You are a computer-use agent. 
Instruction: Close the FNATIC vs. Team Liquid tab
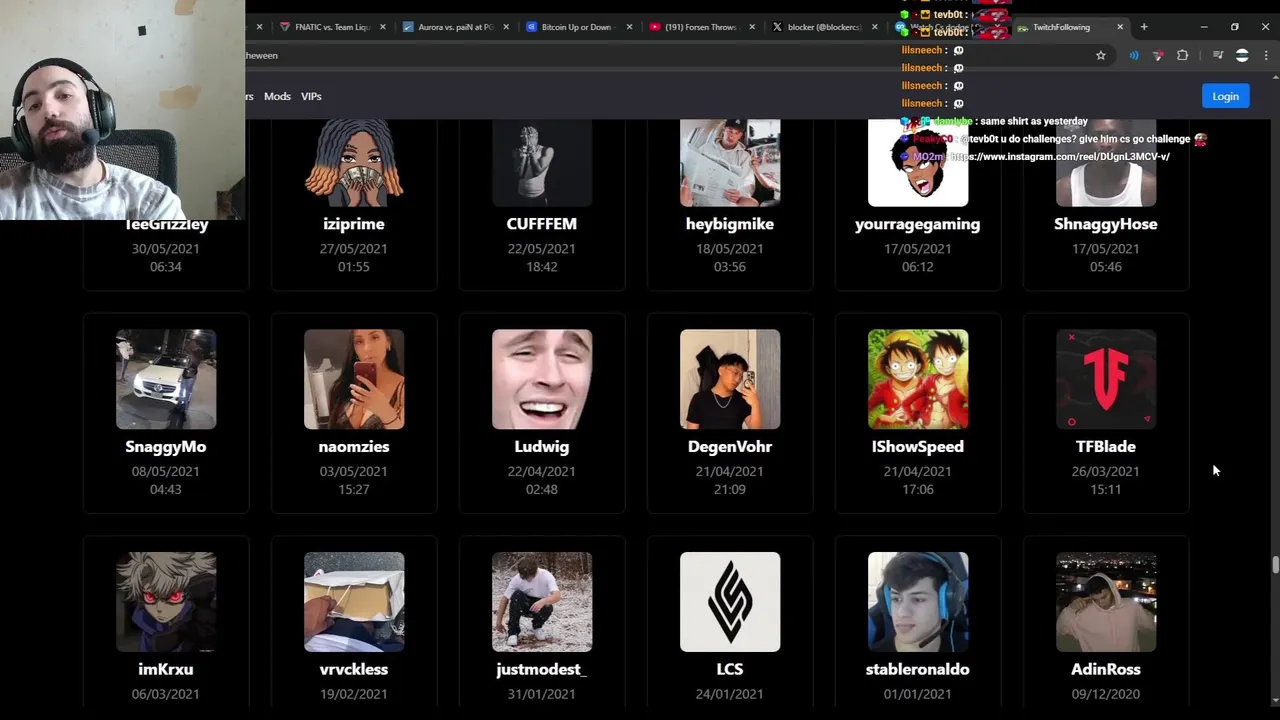pyautogui.click(x=383, y=27)
